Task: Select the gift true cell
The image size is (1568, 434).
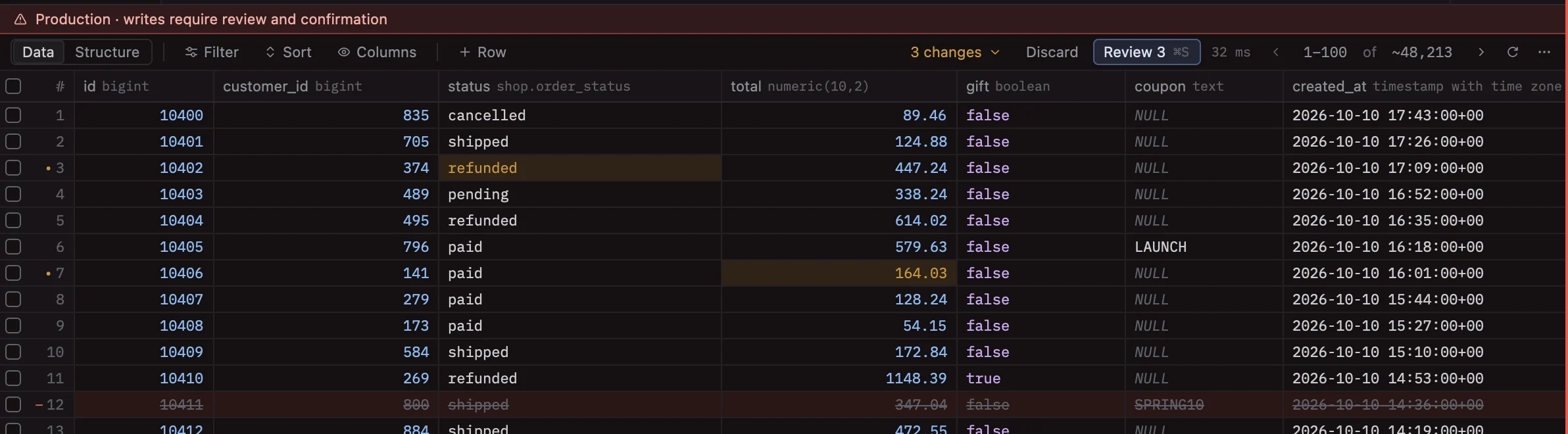Action: coord(1041,378)
